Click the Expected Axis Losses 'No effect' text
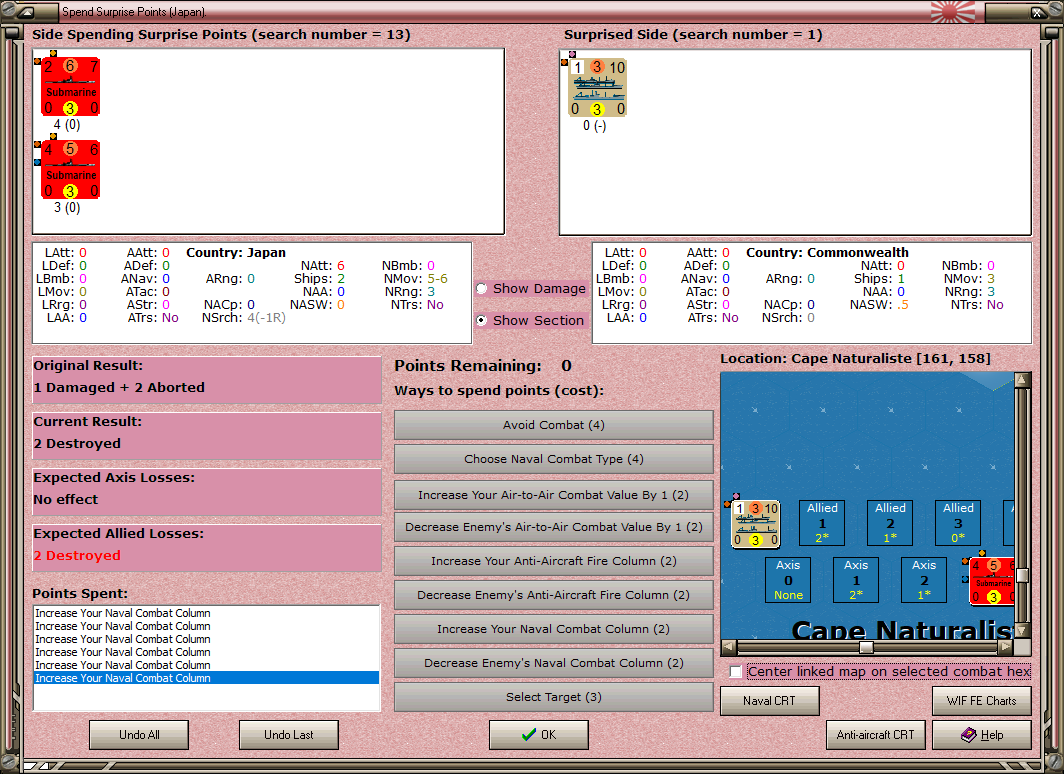The width and height of the screenshot is (1064, 774). click(65, 499)
